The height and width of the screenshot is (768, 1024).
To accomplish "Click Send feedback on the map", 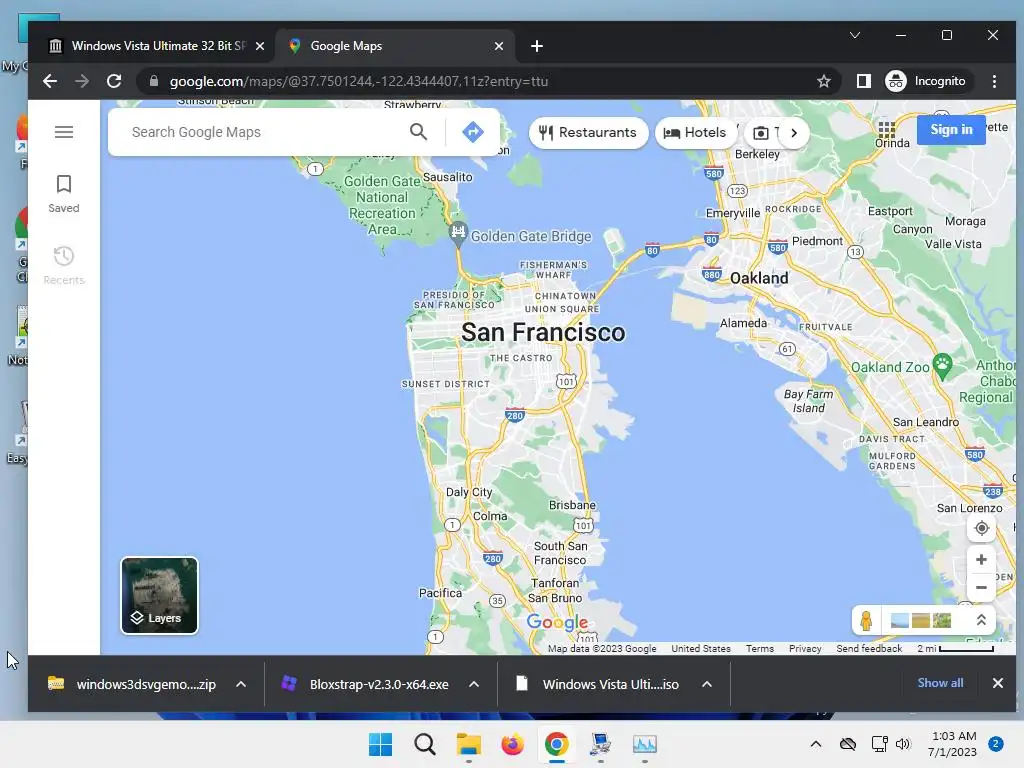I will (x=869, y=648).
